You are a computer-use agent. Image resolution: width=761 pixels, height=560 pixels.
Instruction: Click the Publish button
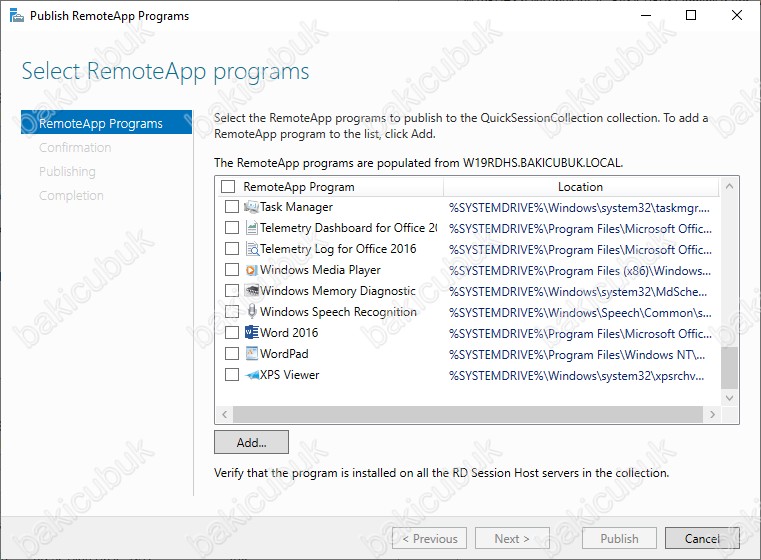(619, 538)
